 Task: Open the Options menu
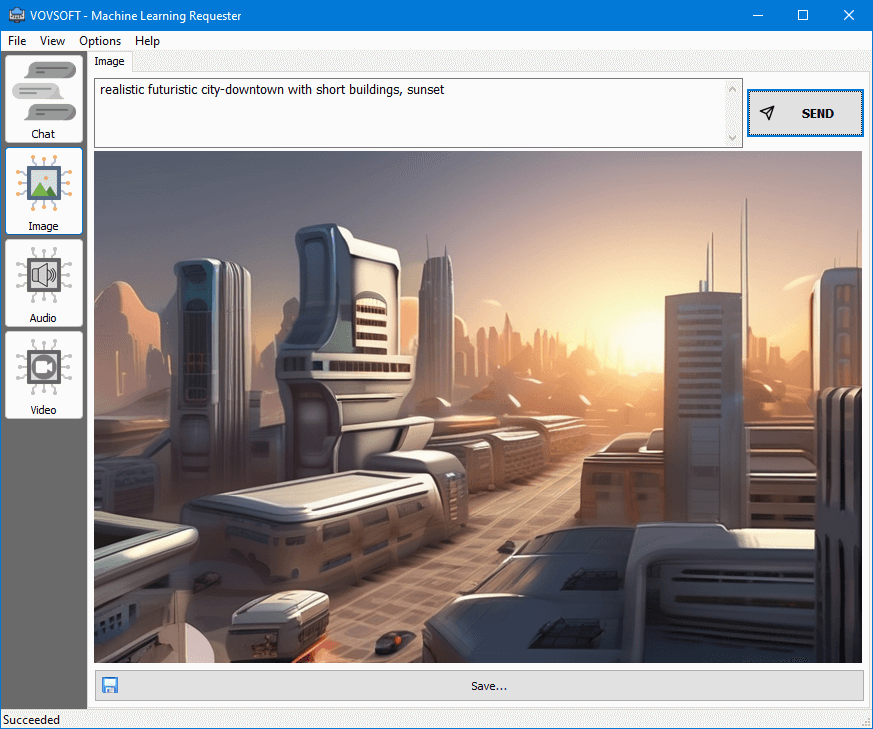click(100, 41)
